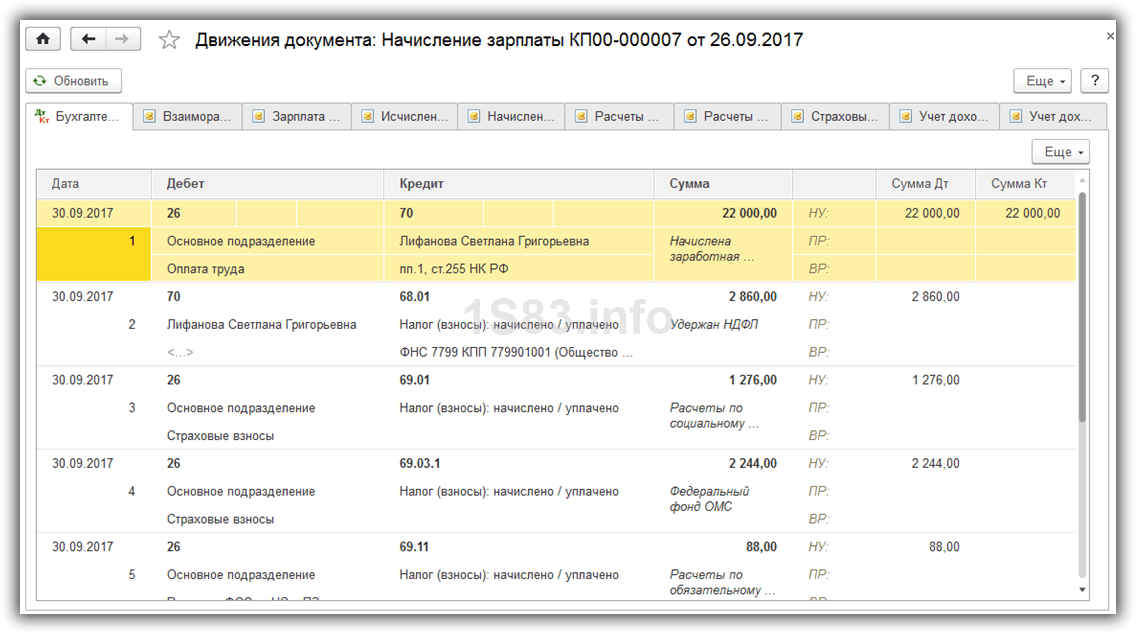Click the Сумма column header
Viewport: 1136px width, 634px height.
point(723,184)
